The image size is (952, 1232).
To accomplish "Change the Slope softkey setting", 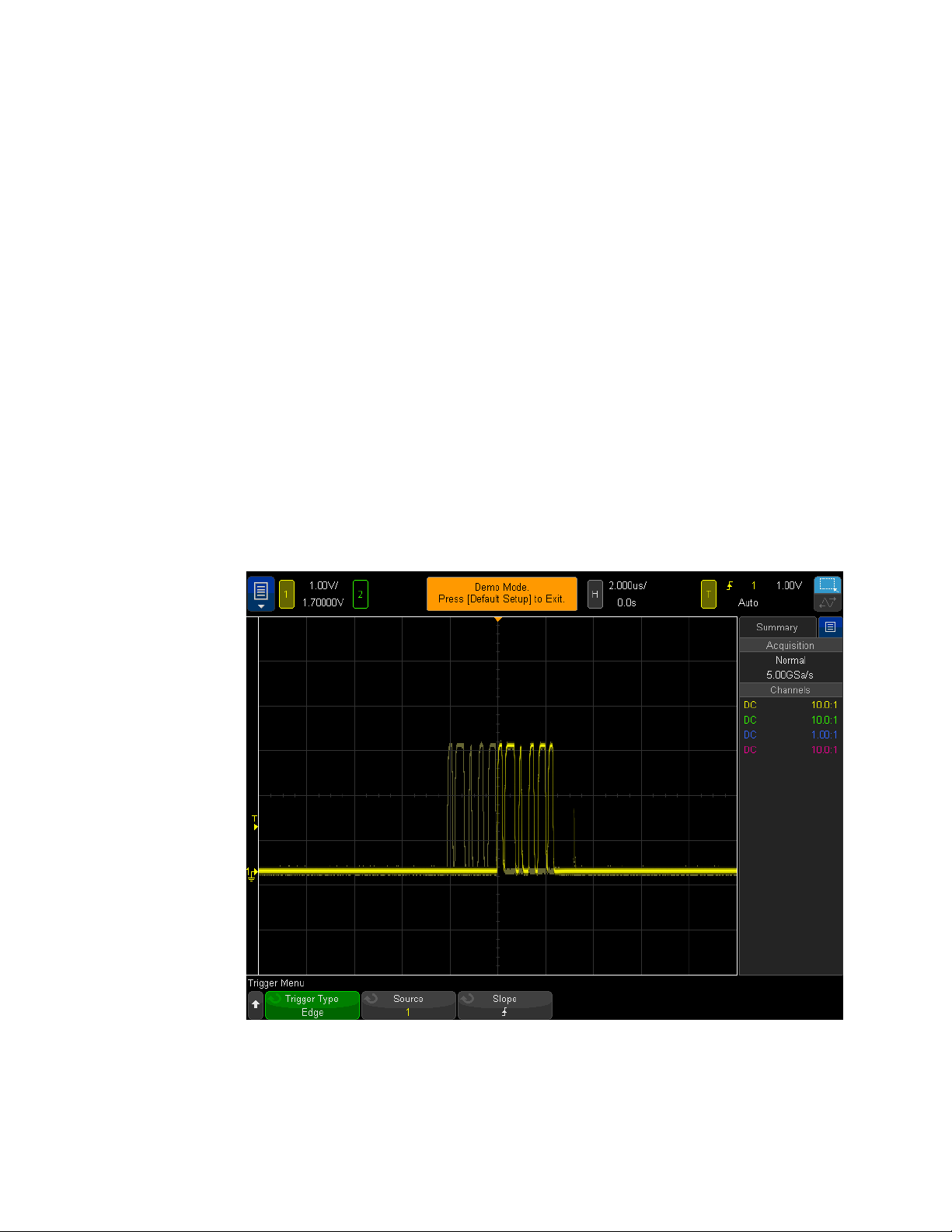I will pyautogui.click(x=505, y=1005).
